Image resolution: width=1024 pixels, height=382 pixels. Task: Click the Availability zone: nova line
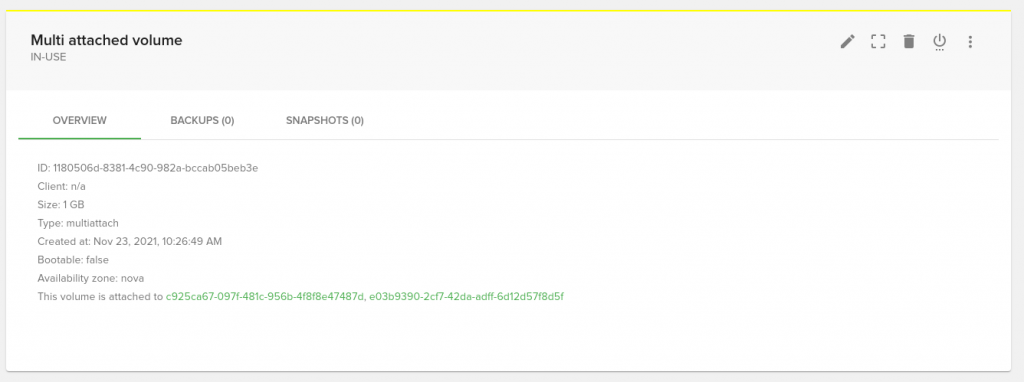tap(90, 278)
